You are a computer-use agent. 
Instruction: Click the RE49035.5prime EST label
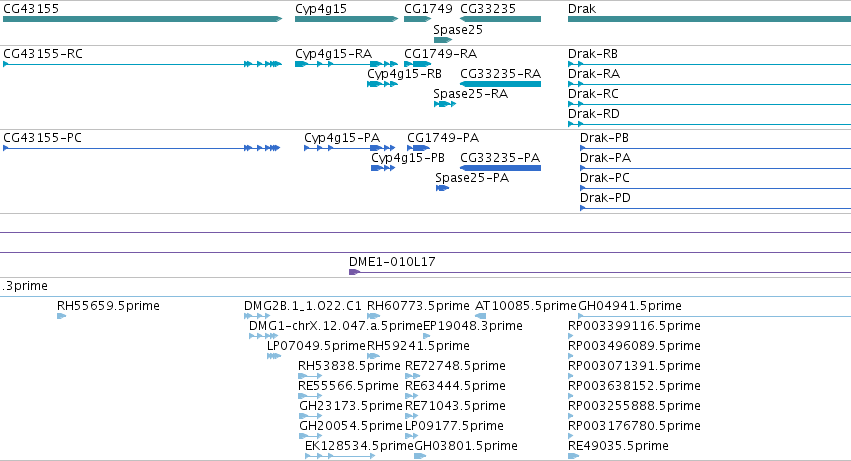pos(618,446)
